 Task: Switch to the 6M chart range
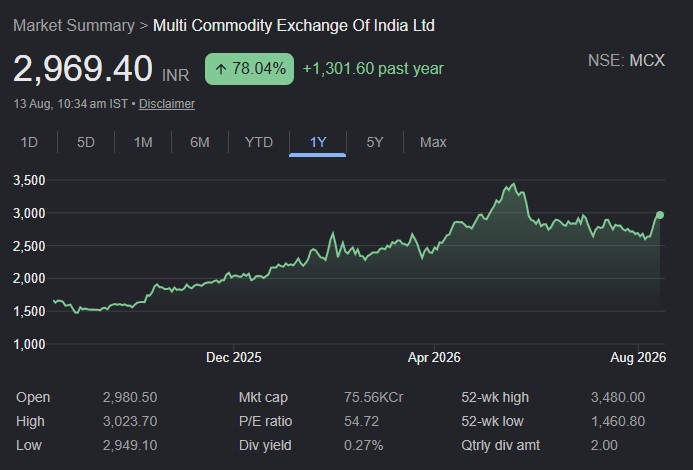coord(200,142)
